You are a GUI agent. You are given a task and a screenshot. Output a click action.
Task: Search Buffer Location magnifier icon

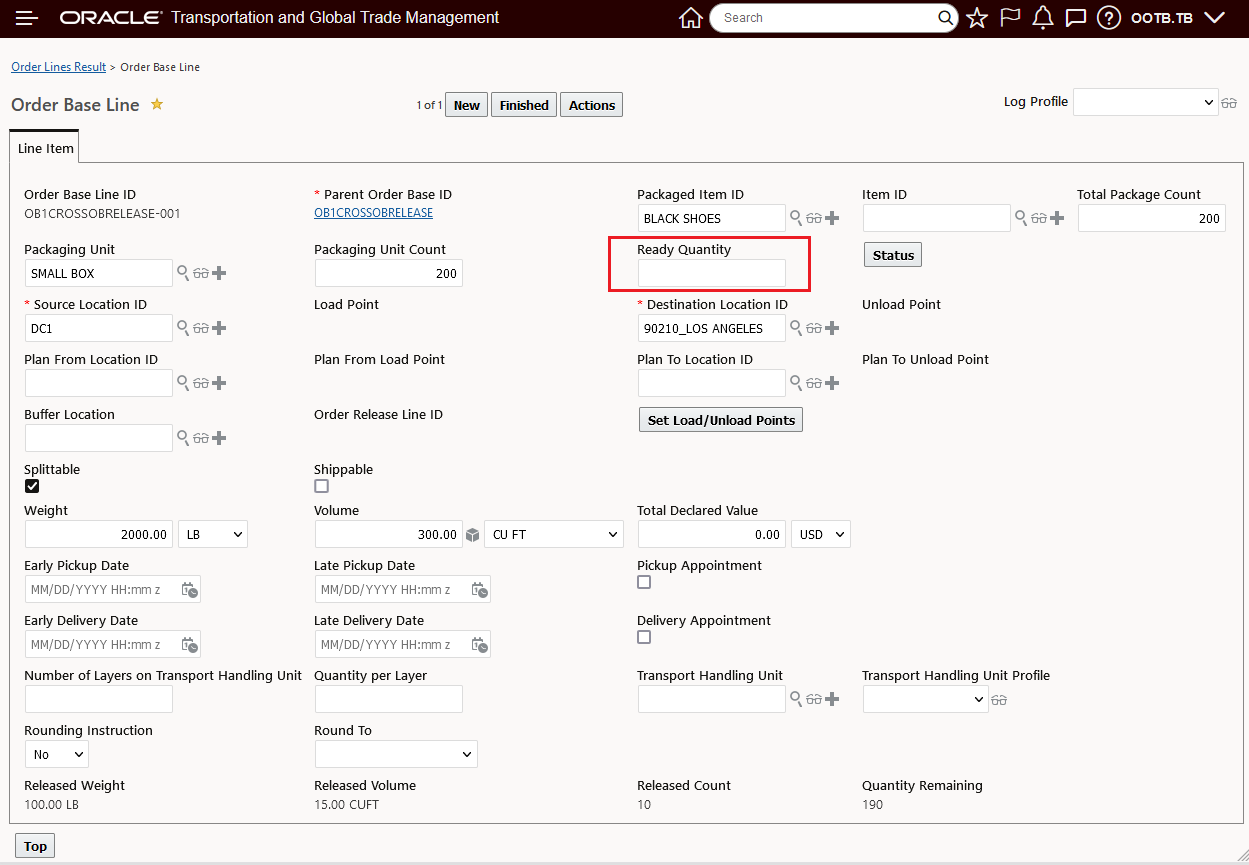[x=183, y=438]
